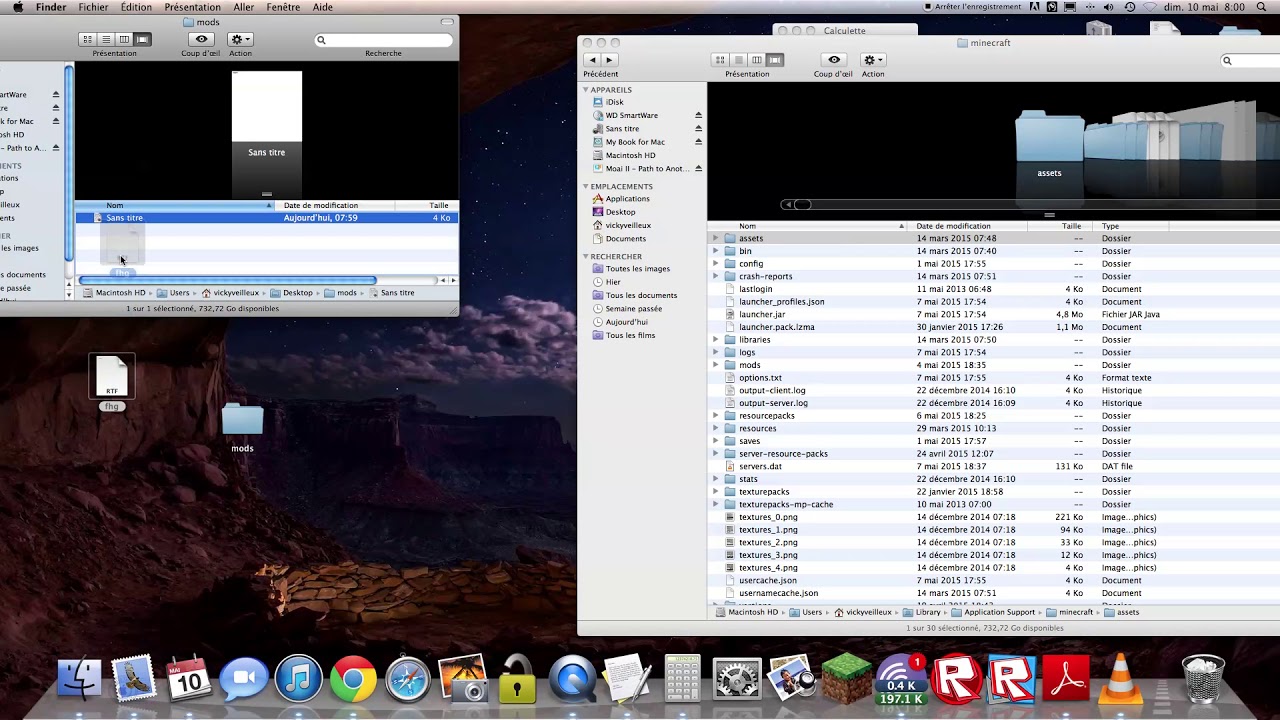Launch iTunes from the Dock
1280x720 pixels.
298,680
